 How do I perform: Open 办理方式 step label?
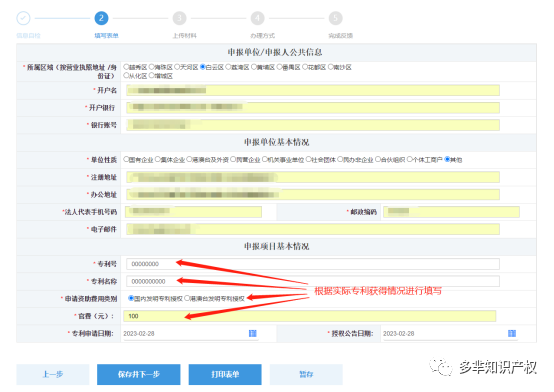(263, 36)
